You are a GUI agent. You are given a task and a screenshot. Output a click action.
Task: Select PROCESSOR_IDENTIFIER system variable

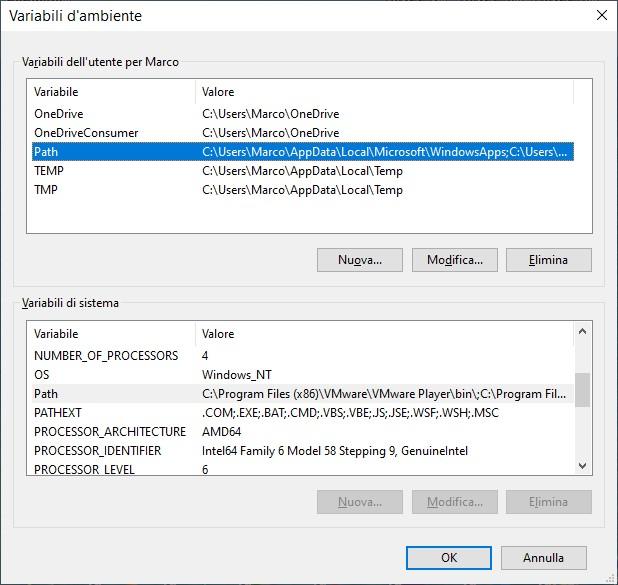point(106,451)
